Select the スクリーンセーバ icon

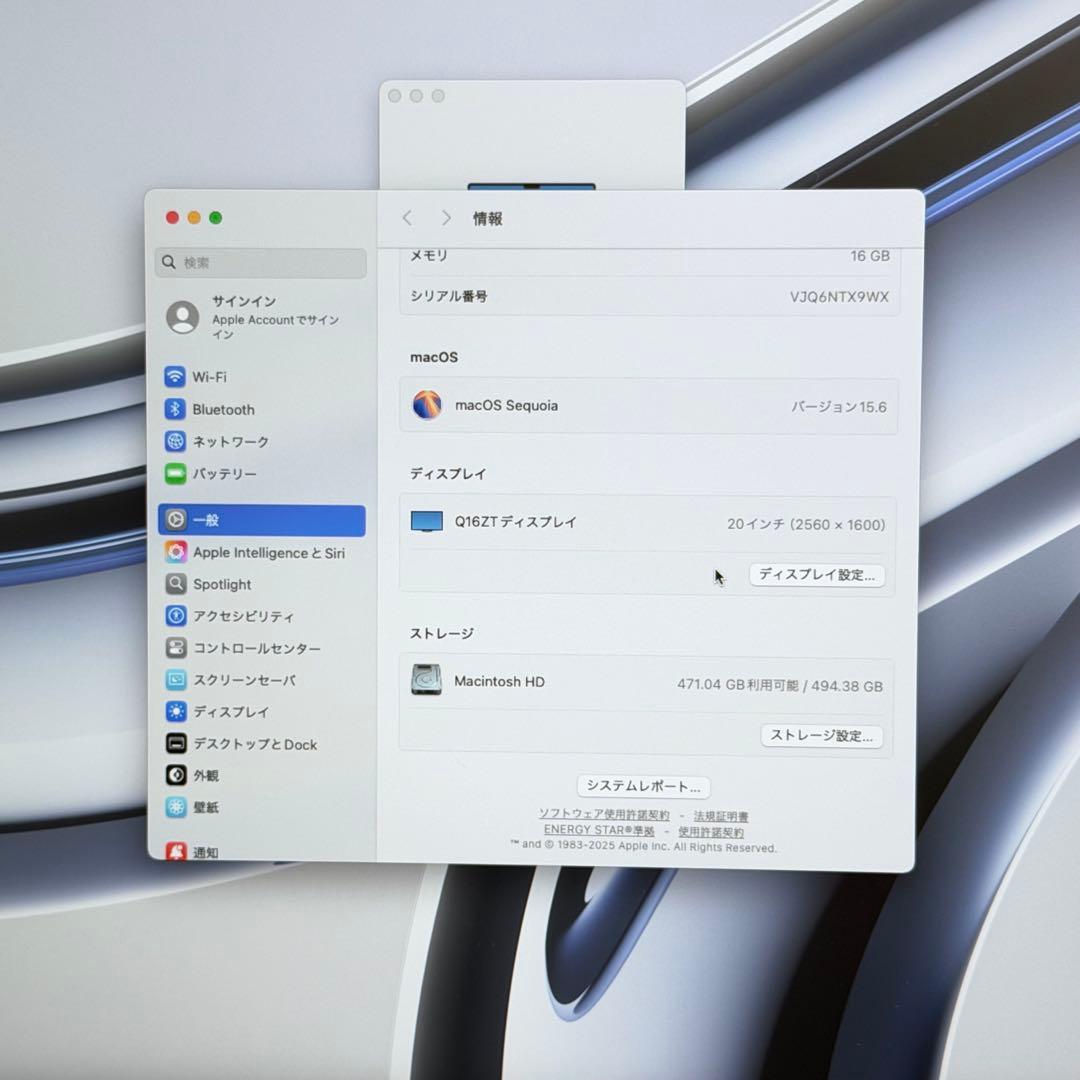pos(176,680)
